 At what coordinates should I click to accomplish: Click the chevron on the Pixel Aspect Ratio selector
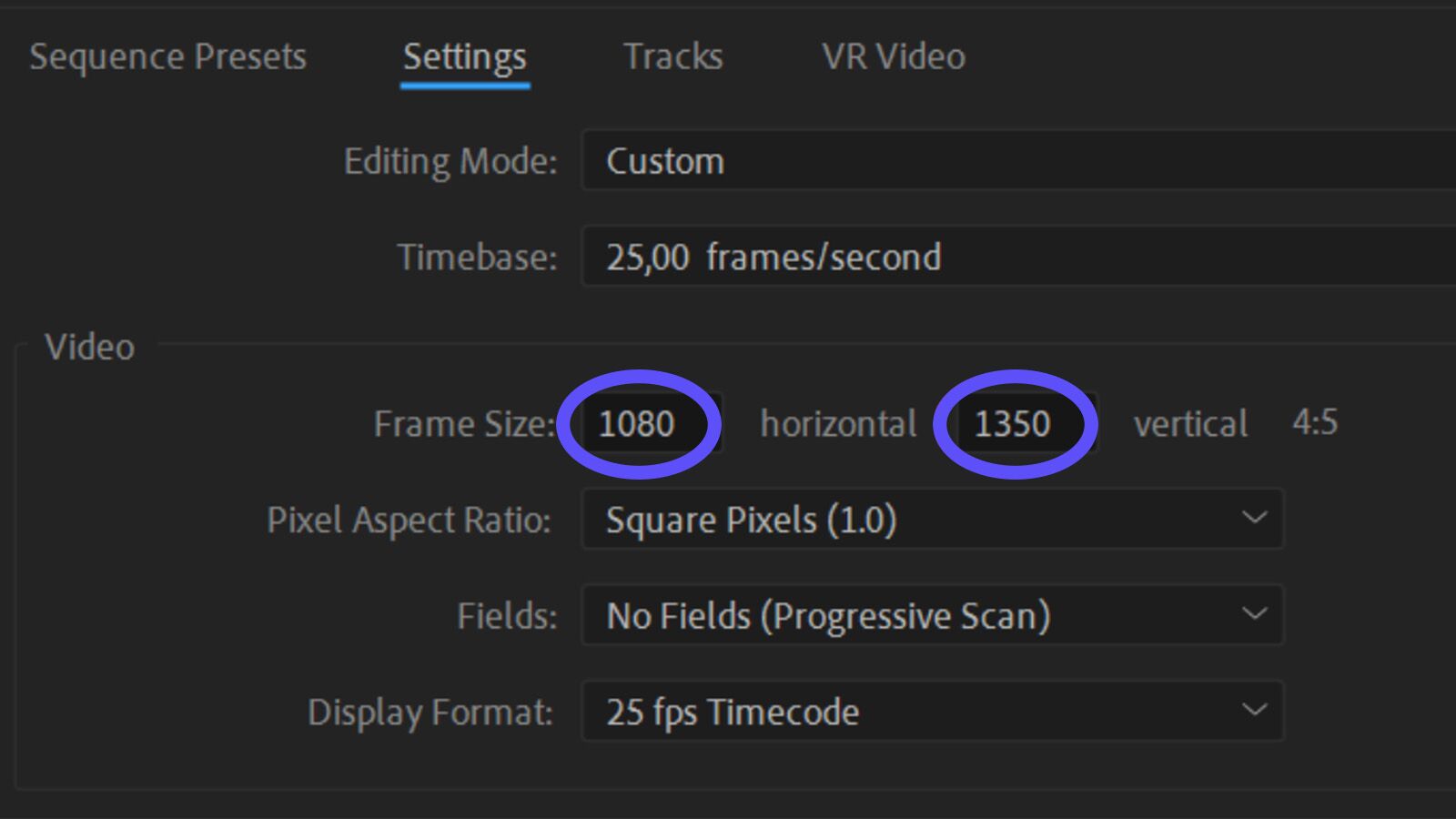(1254, 517)
